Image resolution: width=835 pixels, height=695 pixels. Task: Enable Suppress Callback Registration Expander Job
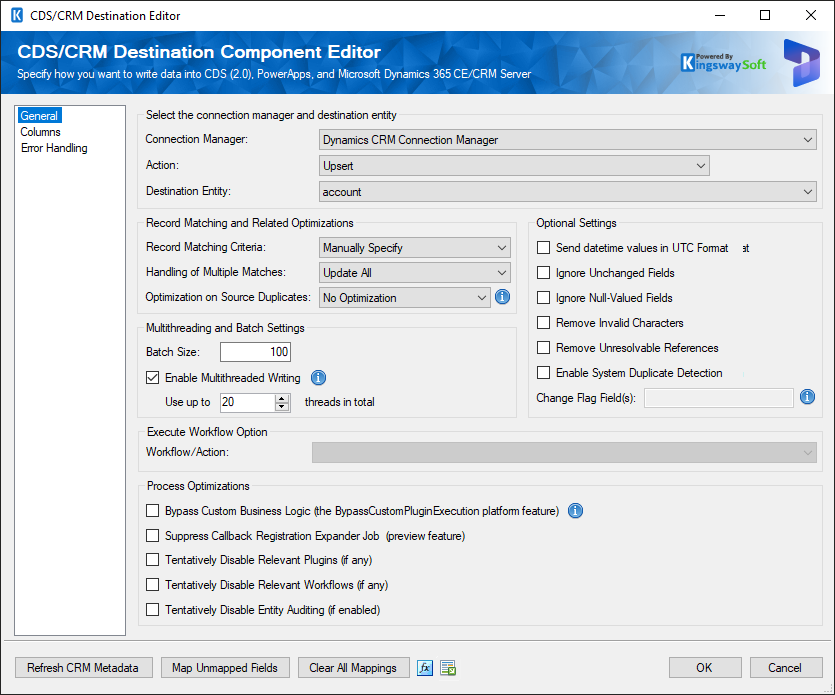click(x=152, y=536)
